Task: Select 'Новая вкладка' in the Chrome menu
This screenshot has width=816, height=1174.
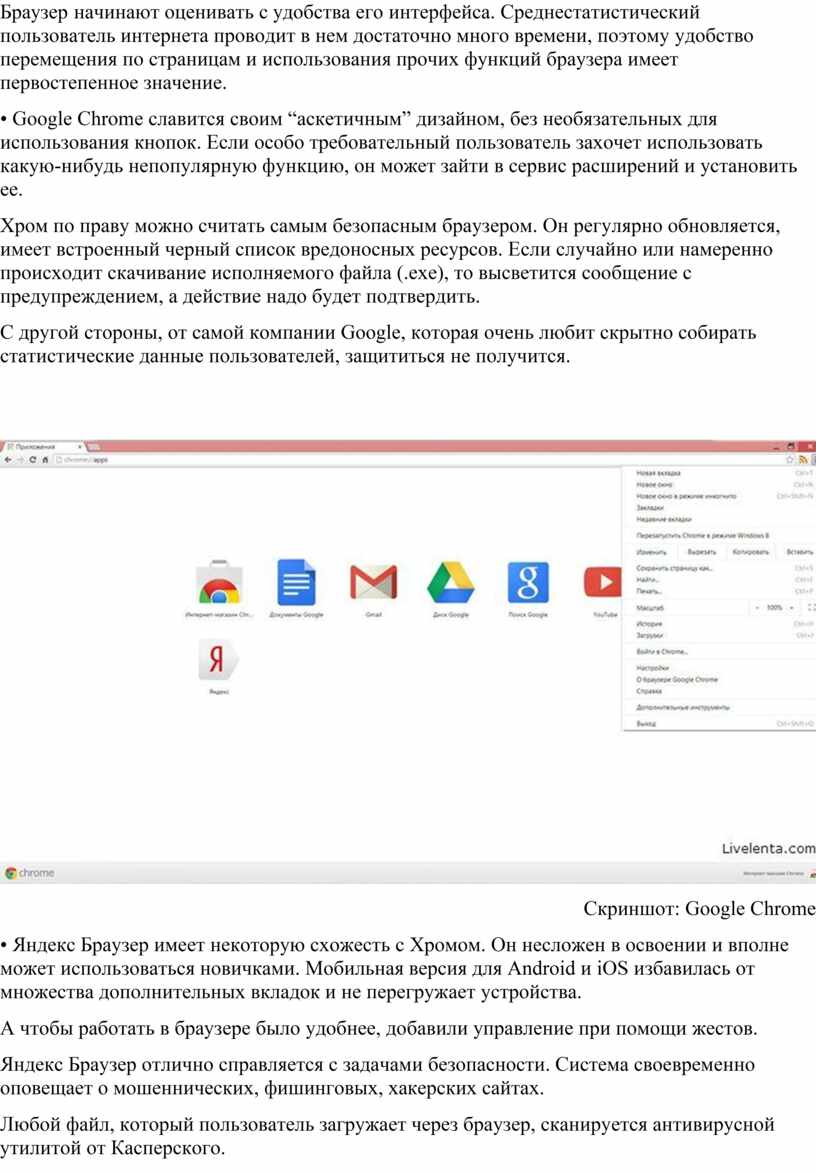Action: [x=659, y=473]
